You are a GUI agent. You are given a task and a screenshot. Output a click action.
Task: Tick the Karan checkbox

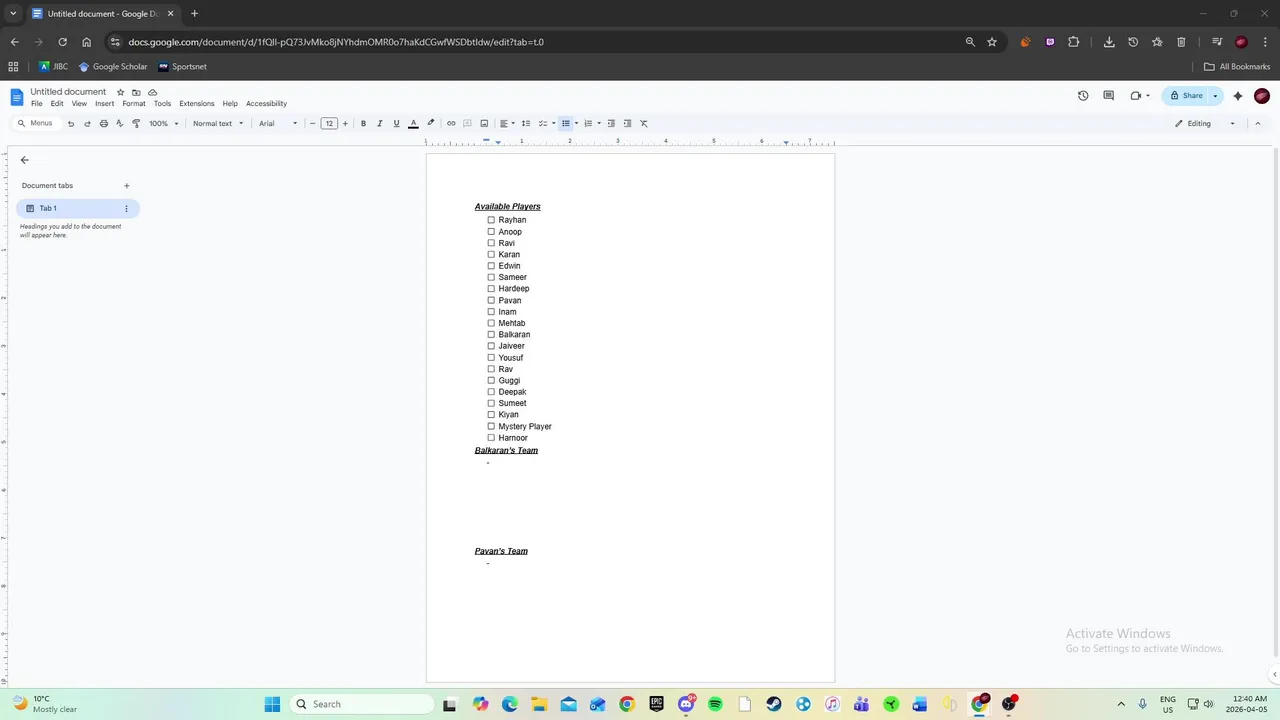pyautogui.click(x=491, y=254)
